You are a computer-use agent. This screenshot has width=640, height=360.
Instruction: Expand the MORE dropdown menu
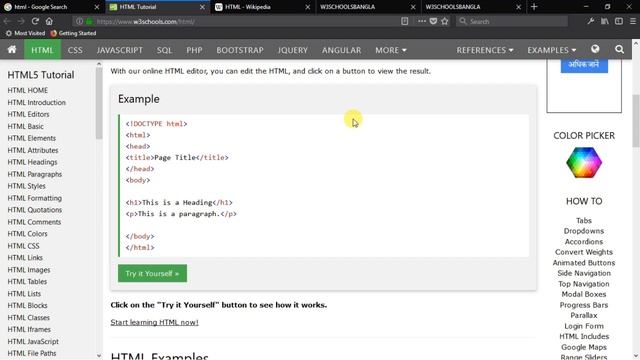[391, 50]
